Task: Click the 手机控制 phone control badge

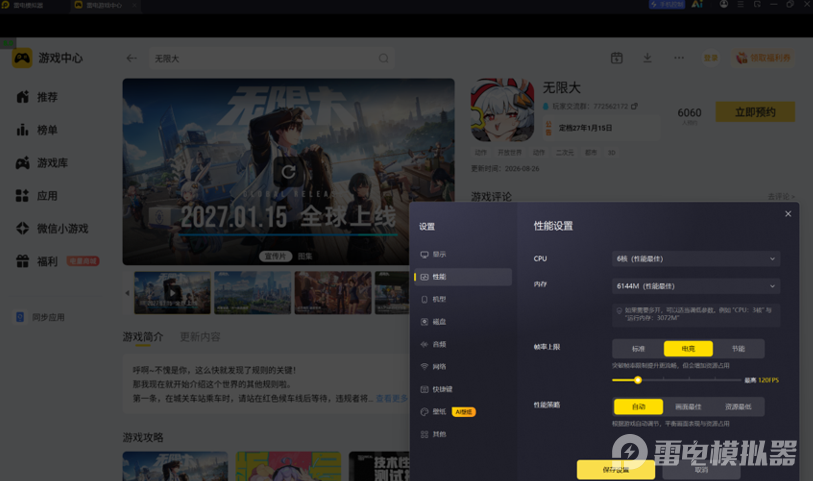Action: point(667,5)
